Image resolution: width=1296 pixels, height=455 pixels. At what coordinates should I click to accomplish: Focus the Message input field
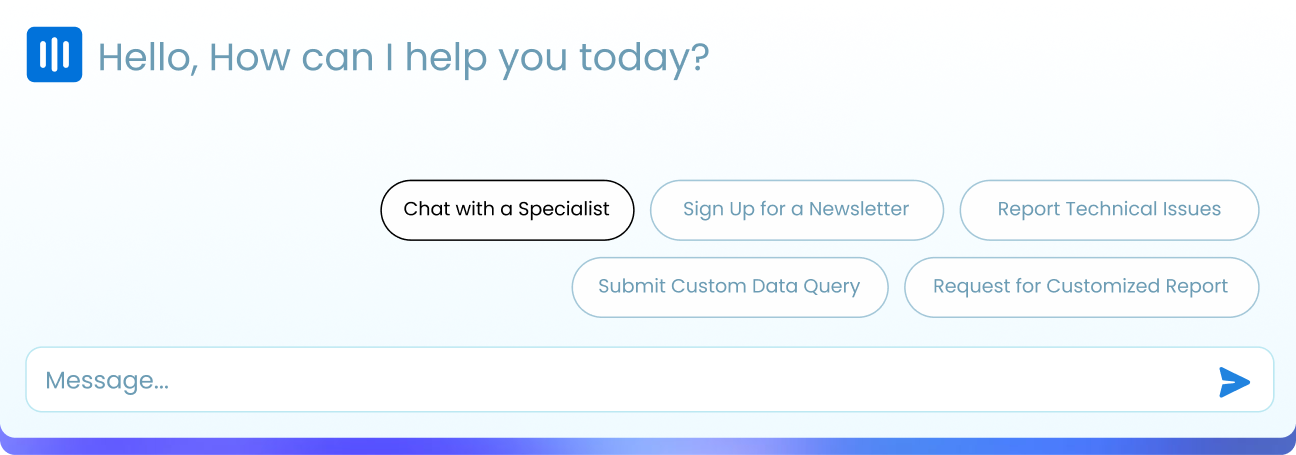click(x=620, y=380)
